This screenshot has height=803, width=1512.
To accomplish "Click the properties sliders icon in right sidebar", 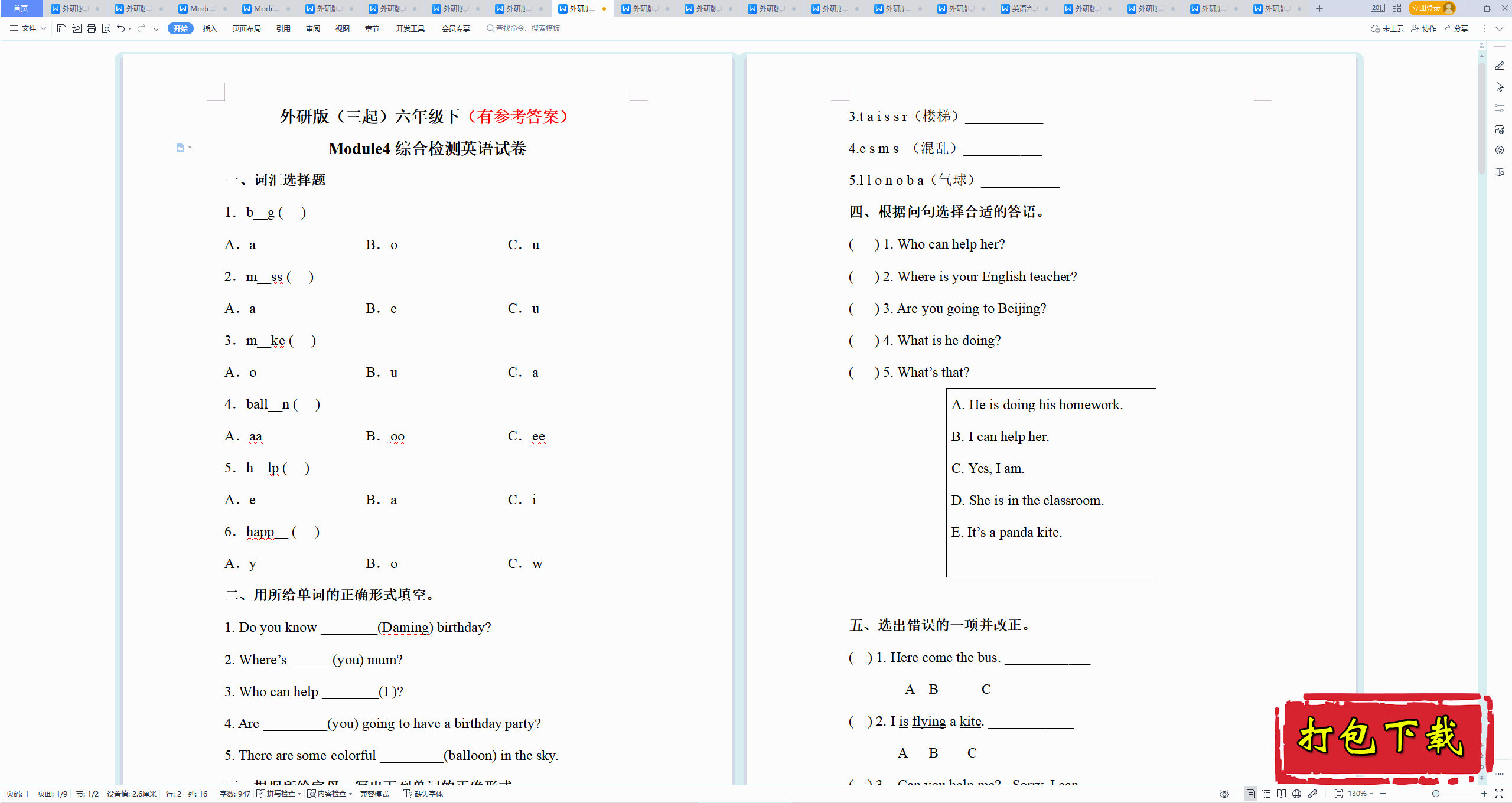I will (1499, 108).
